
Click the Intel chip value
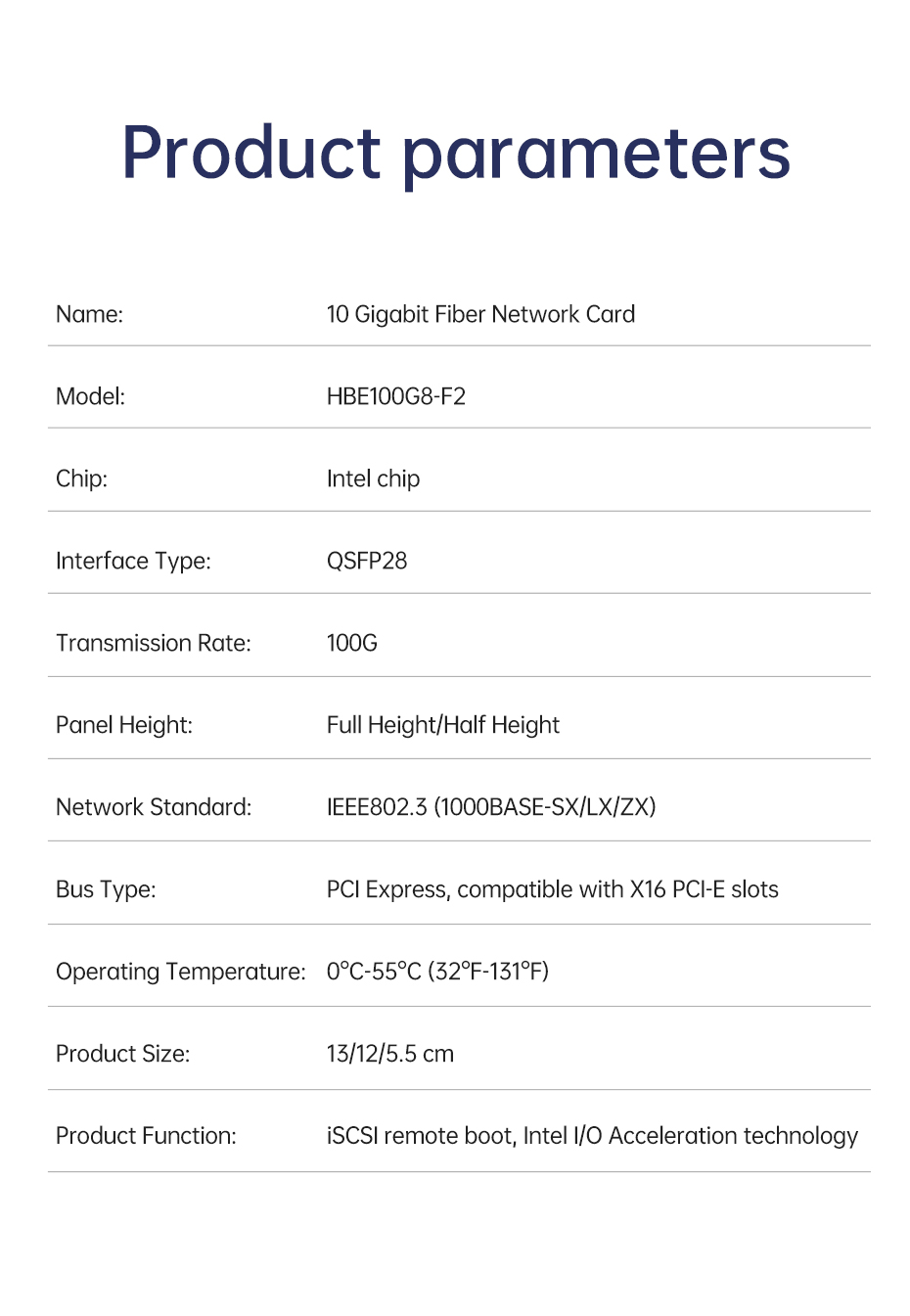click(373, 479)
